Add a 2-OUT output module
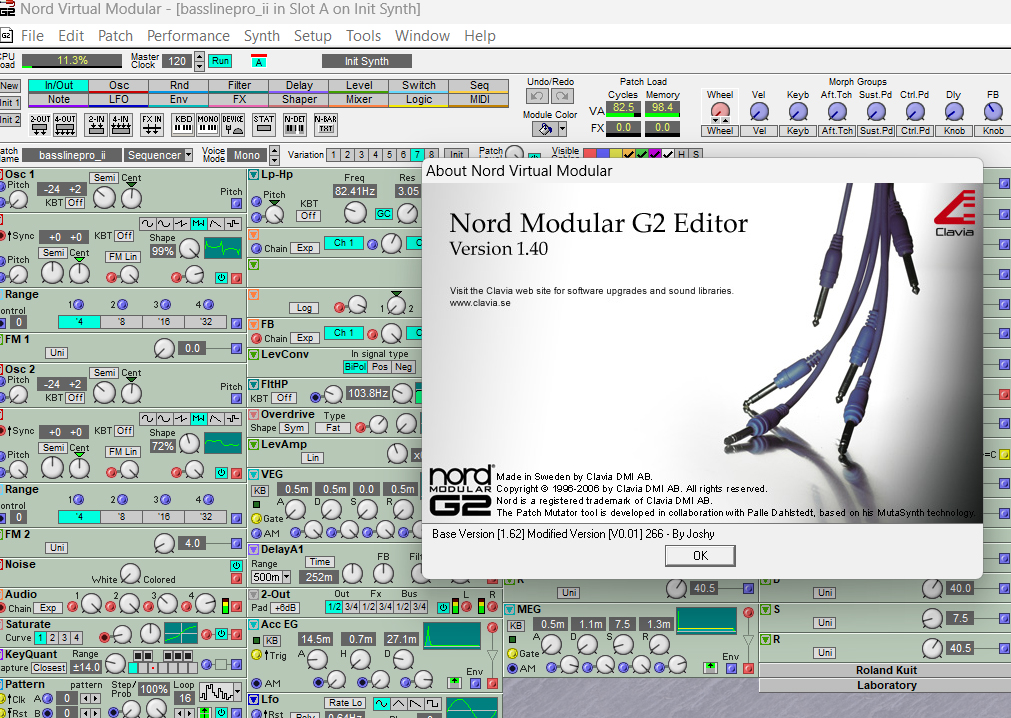The height and width of the screenshot is (718, 1011). click(40, 125)
